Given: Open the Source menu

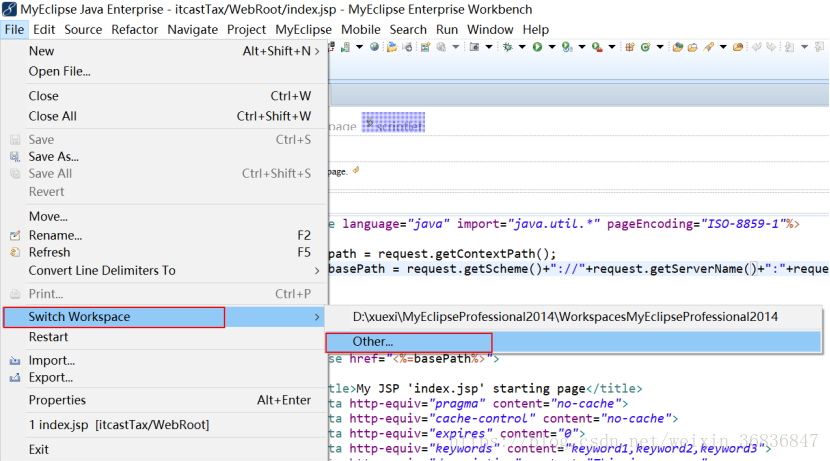Looking at the screenshot, I should (x=83, y=30).
